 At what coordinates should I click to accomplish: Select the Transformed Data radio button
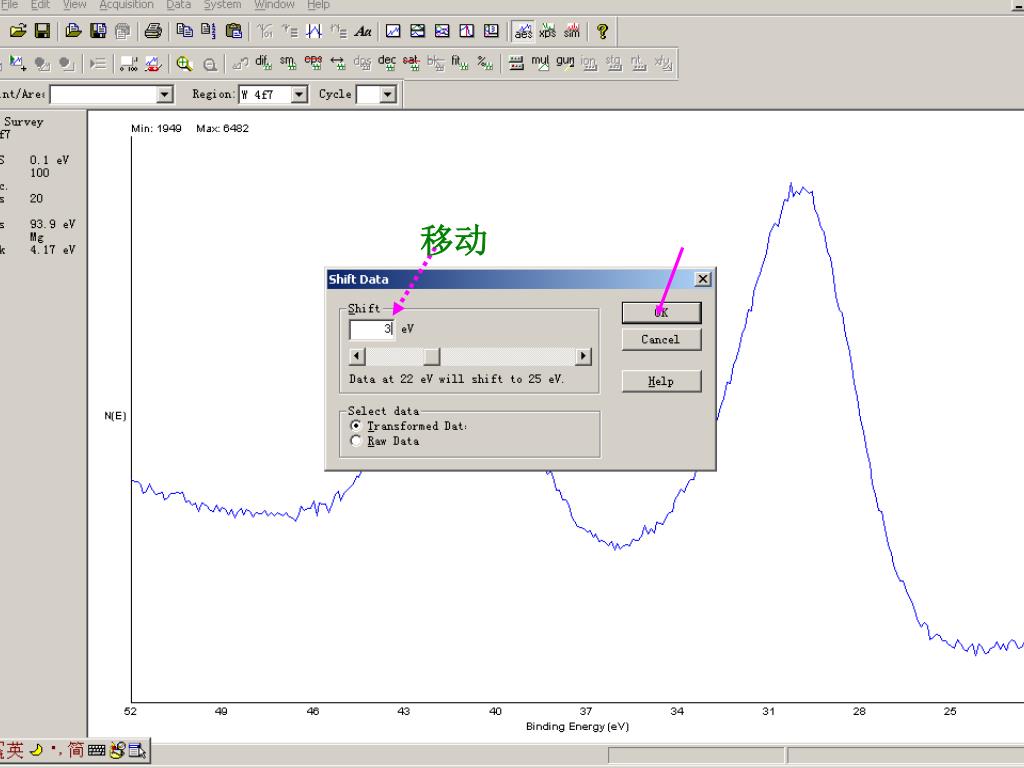(x=356, y=426)
